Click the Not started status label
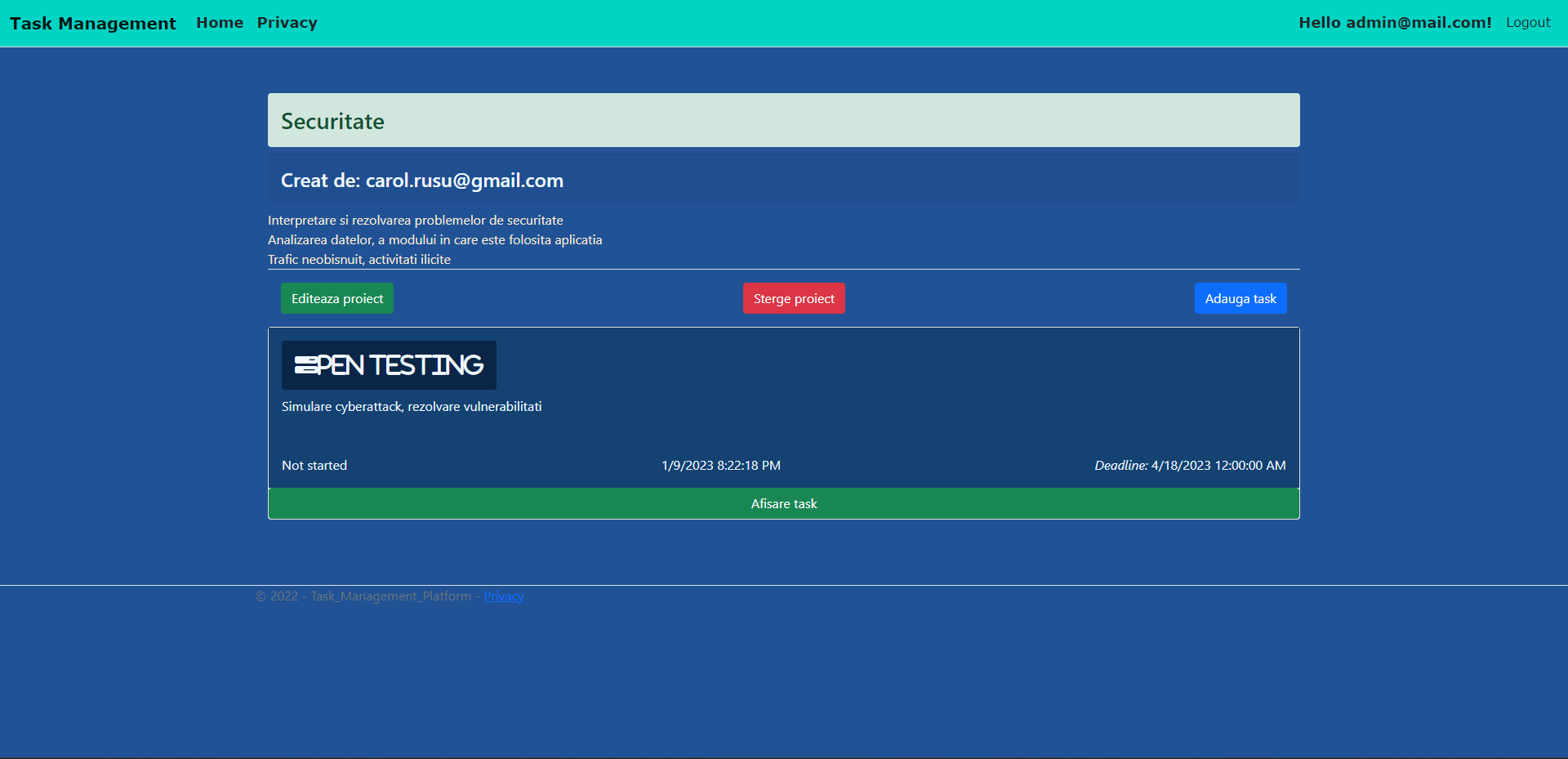The width and height of the screenshot is (1568, 759). point(314,465)
